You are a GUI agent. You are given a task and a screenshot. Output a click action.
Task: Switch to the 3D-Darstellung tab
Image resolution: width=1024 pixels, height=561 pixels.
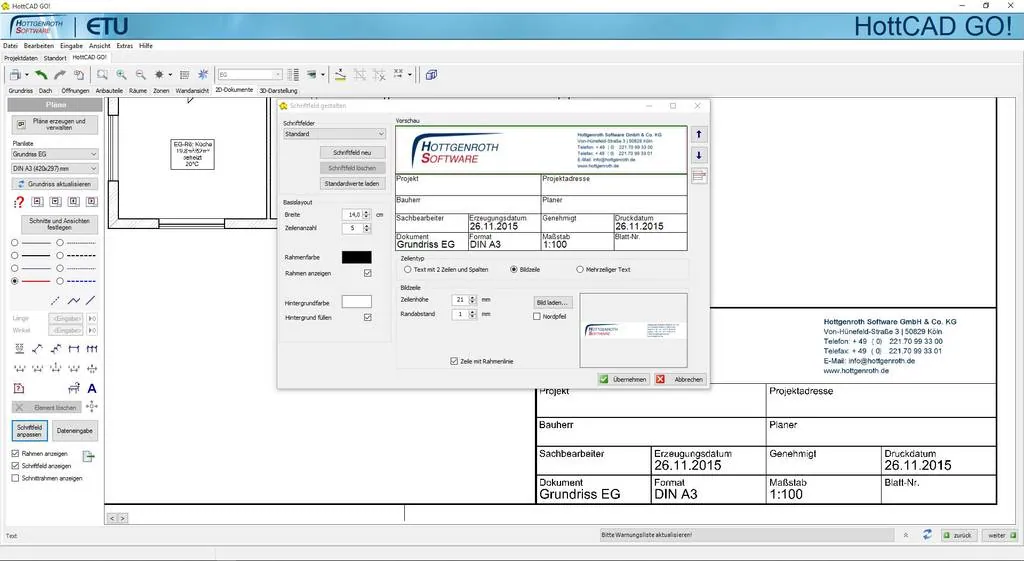[278, 90]
